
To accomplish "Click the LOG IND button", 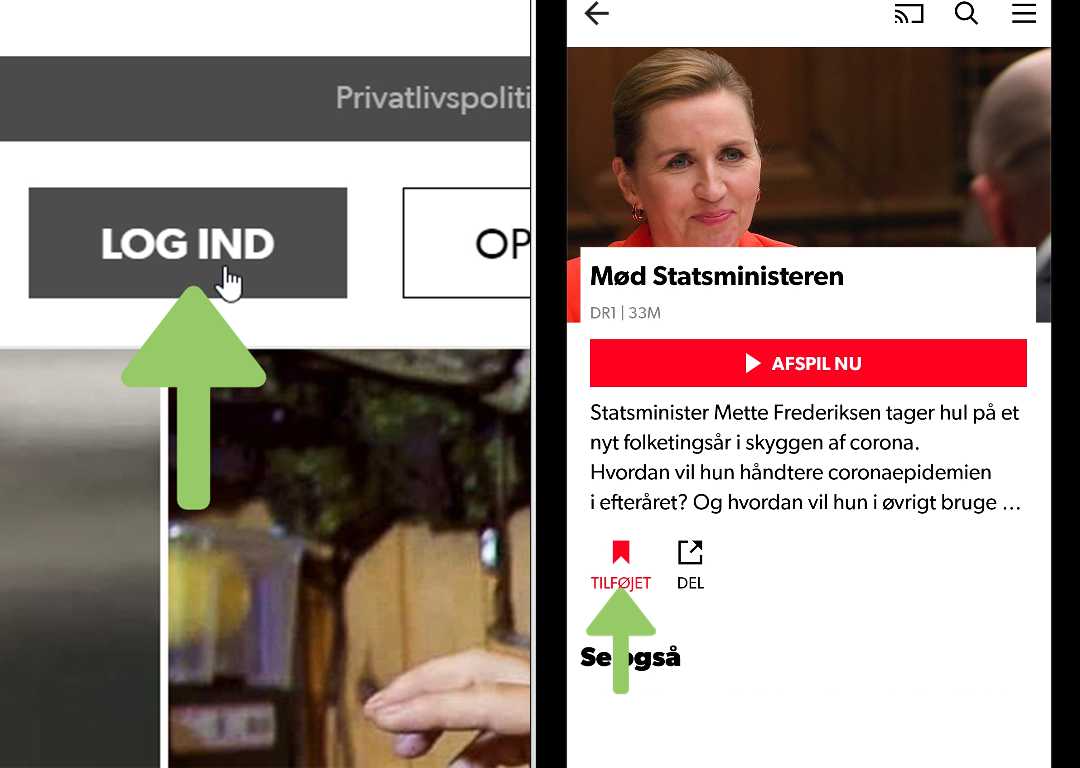I will coord(187,243).
